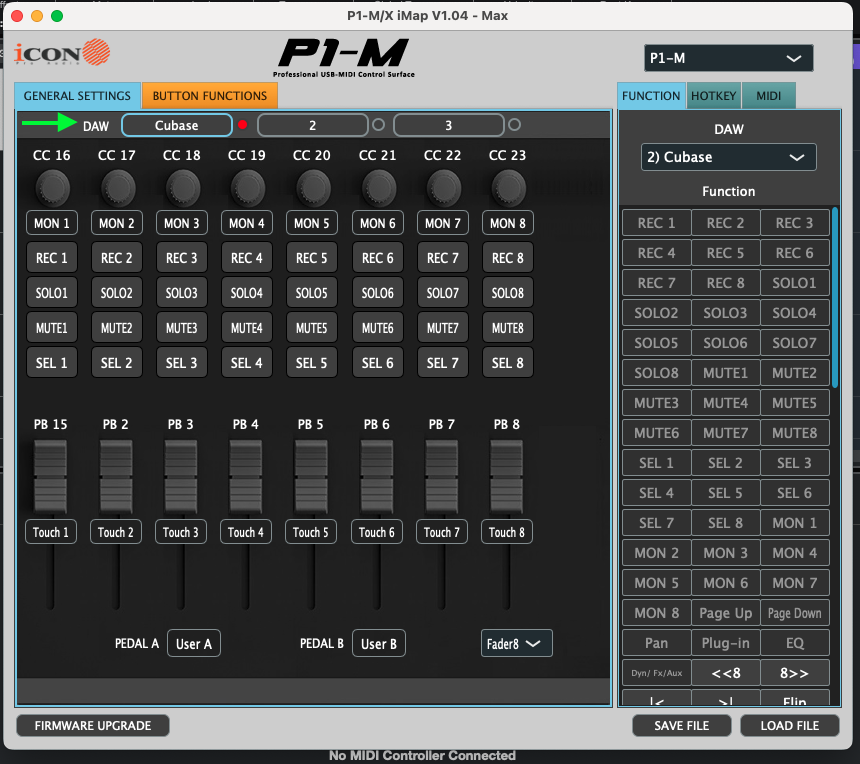Click the PB 8 fader cap

506,476
